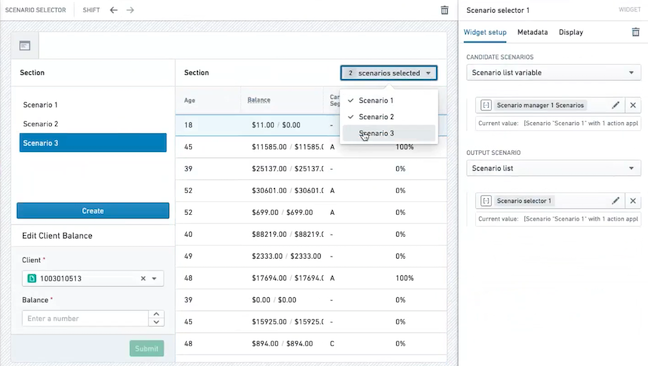This screenshot has height=366, width=648.
Task: Clear the Client field value 1003010513
Action: pos(143,278)
